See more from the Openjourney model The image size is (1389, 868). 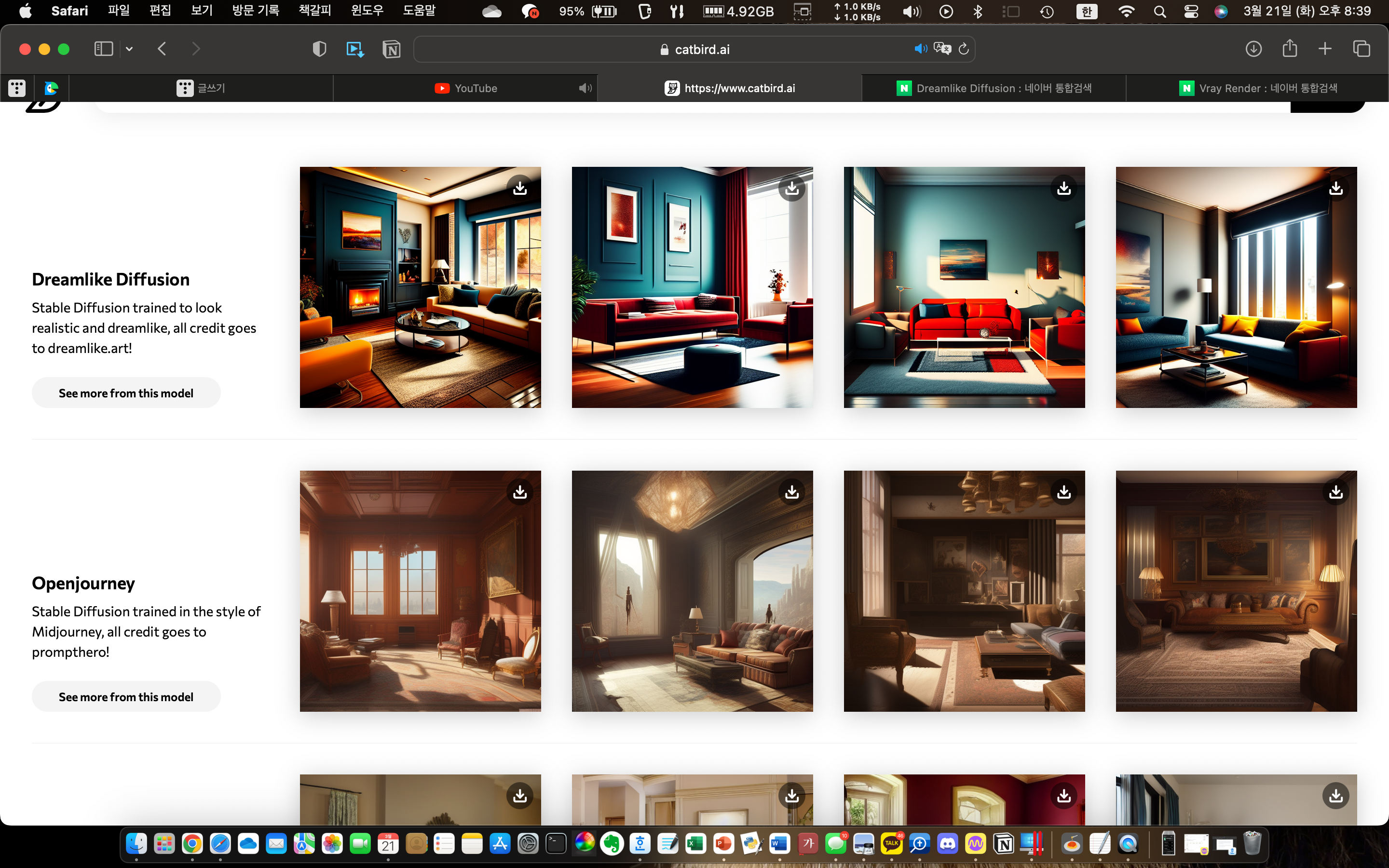(x=126, y=697)
